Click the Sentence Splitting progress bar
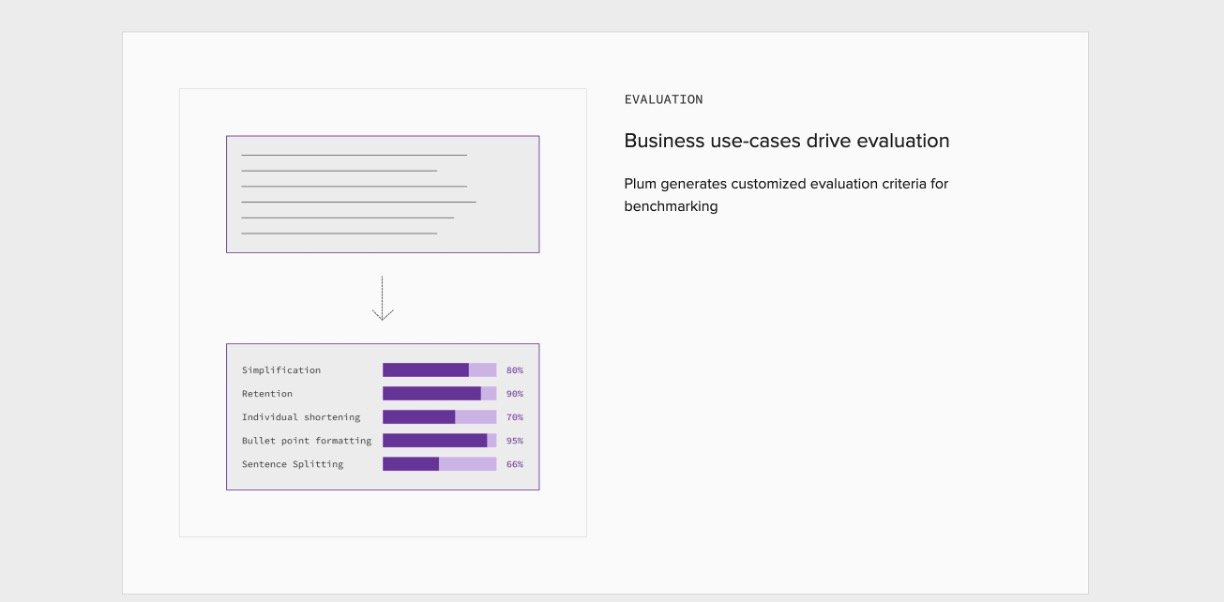The width and height of the screenshot is (1224, 602). [x=439, y=464]
